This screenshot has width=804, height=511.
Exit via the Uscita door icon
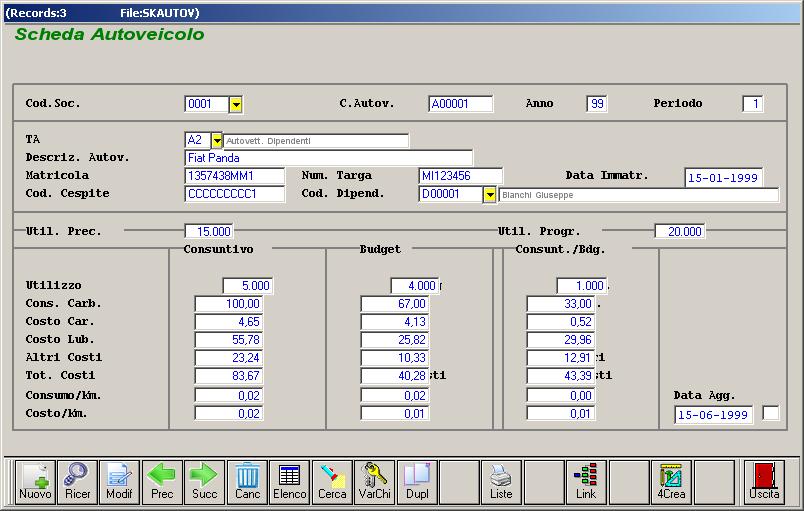(764, 482)
